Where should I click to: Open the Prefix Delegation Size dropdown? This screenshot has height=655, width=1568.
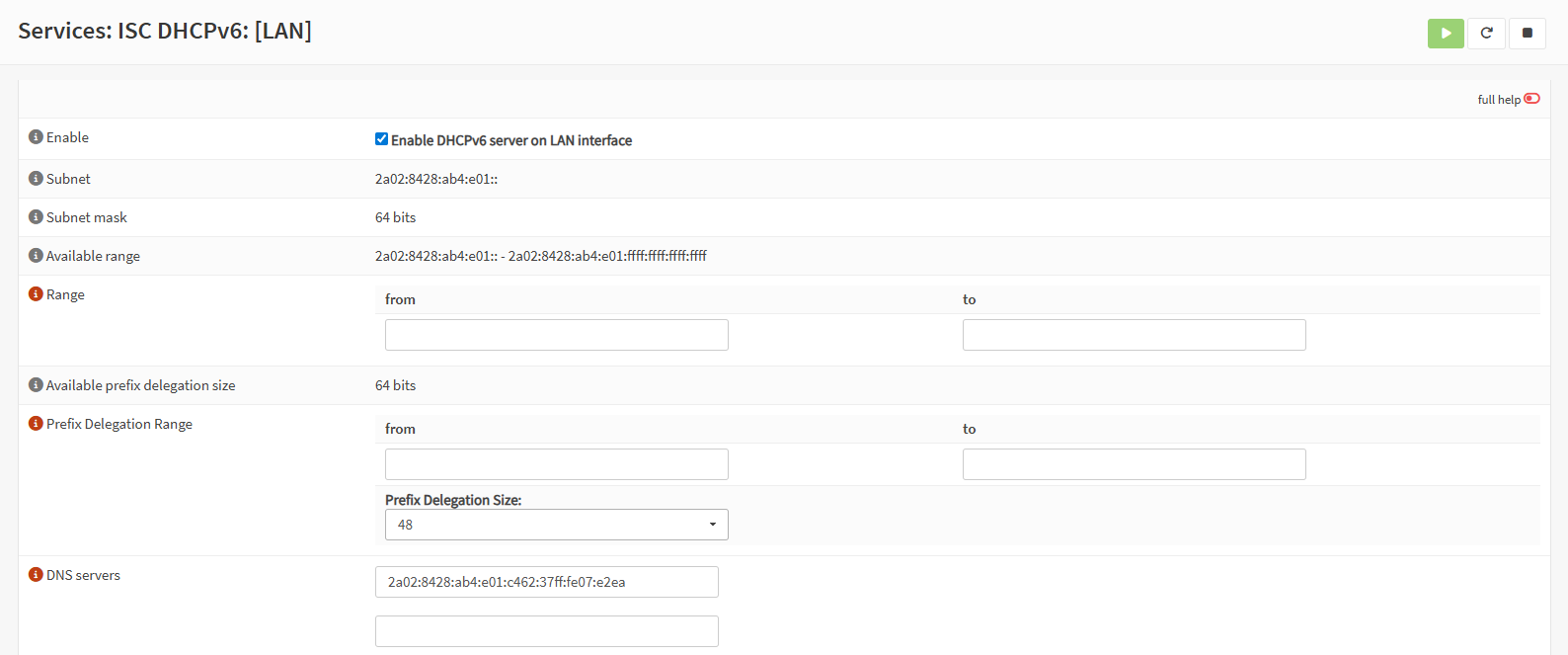[557, 525]
